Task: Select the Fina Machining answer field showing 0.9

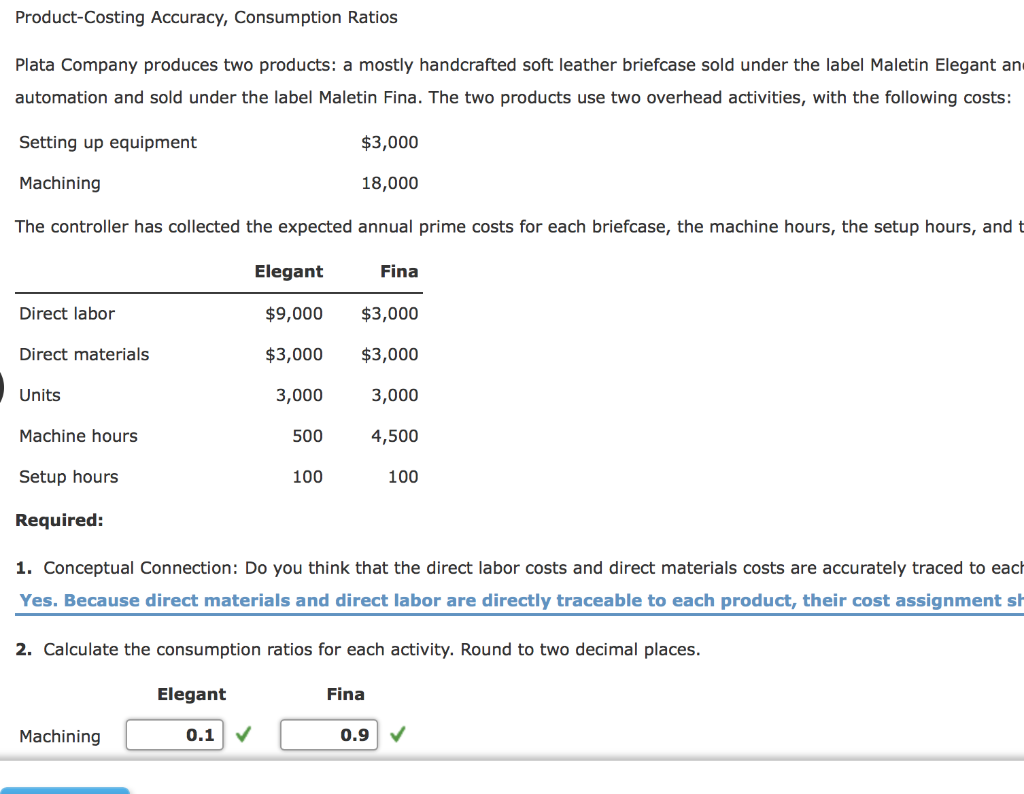Action: [x=329, y=734]
